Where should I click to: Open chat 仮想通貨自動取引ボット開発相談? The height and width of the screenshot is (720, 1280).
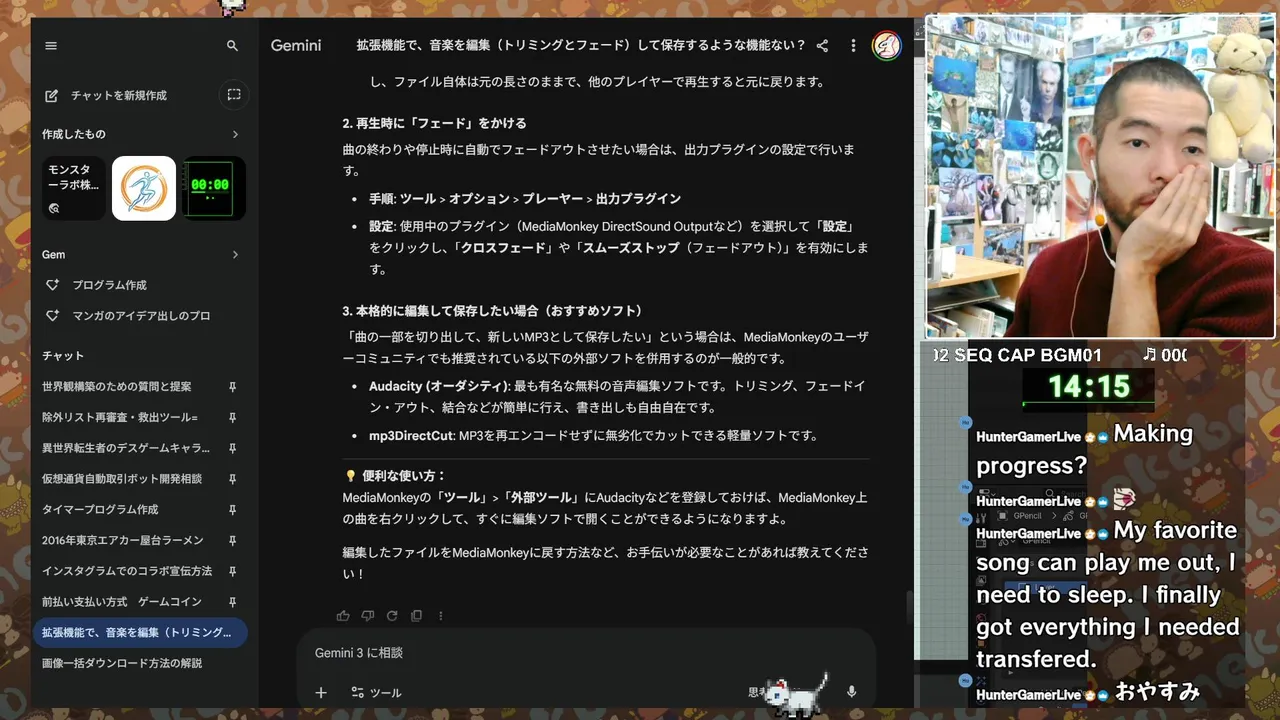[x=122, y=479]
